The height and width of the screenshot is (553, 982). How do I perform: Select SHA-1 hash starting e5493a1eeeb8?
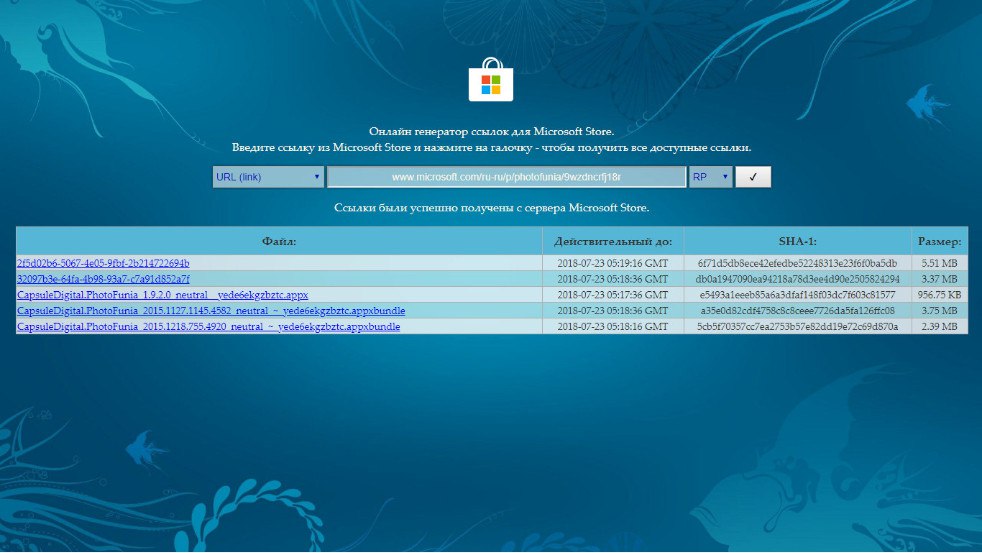tap(797, 294)
